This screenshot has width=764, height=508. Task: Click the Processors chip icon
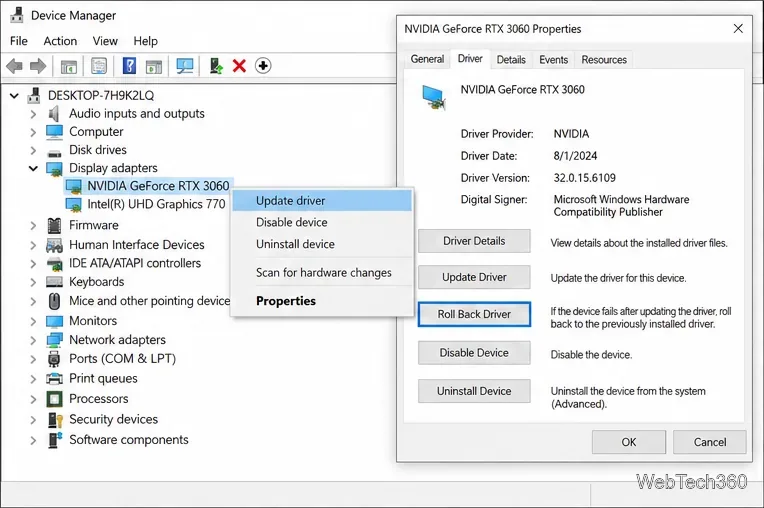(x=54, y=399)
